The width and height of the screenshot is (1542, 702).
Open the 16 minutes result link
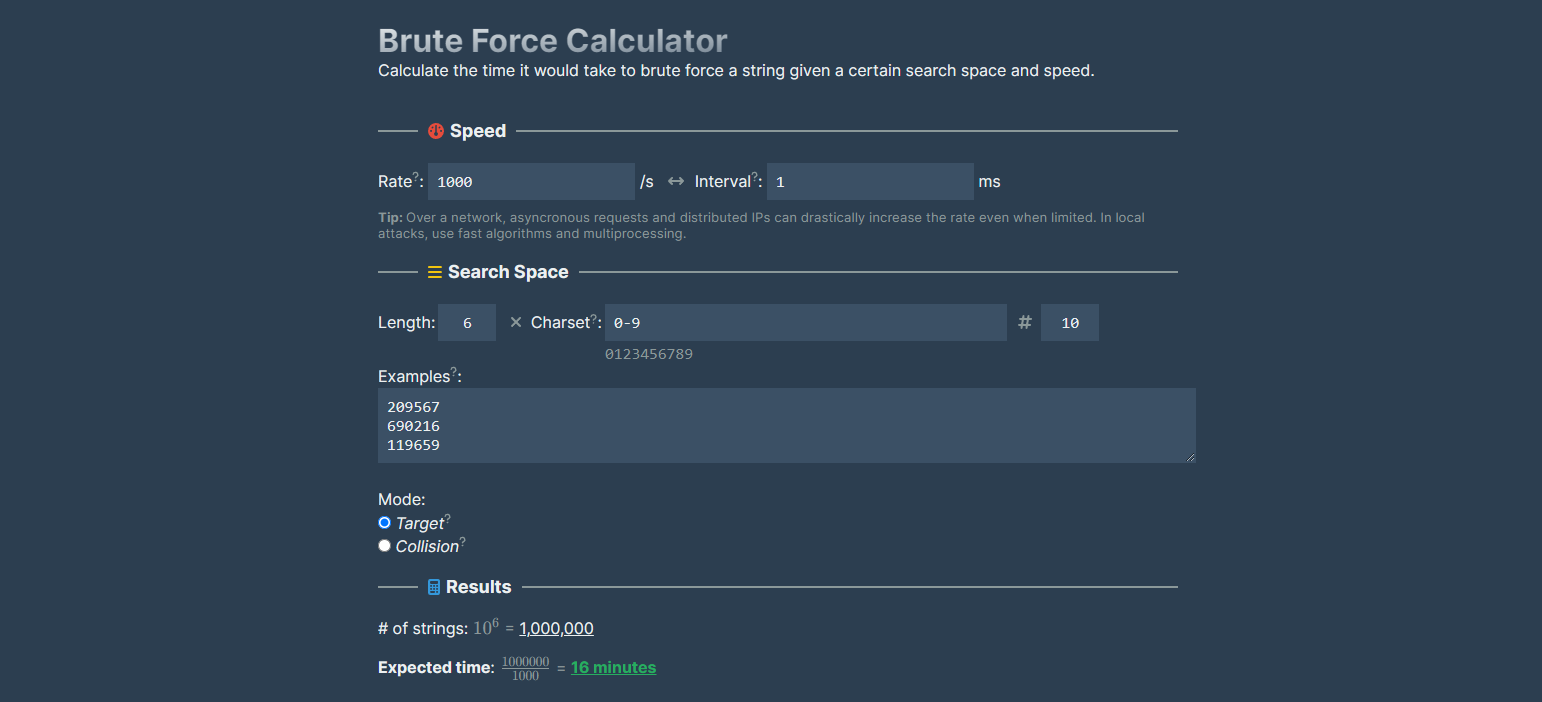click(x=613, y=667)
